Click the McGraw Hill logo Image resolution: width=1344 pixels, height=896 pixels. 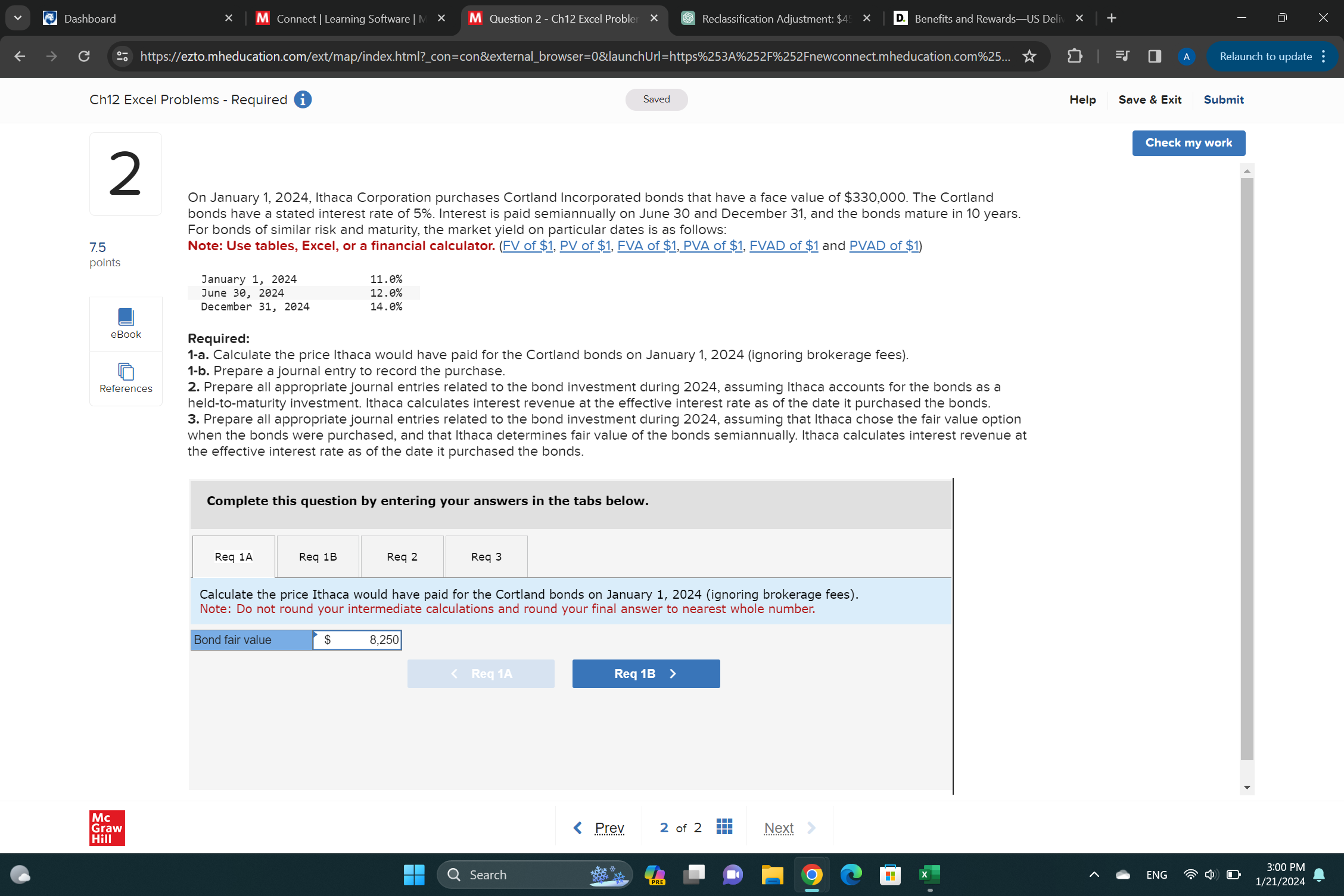(106, 827)
